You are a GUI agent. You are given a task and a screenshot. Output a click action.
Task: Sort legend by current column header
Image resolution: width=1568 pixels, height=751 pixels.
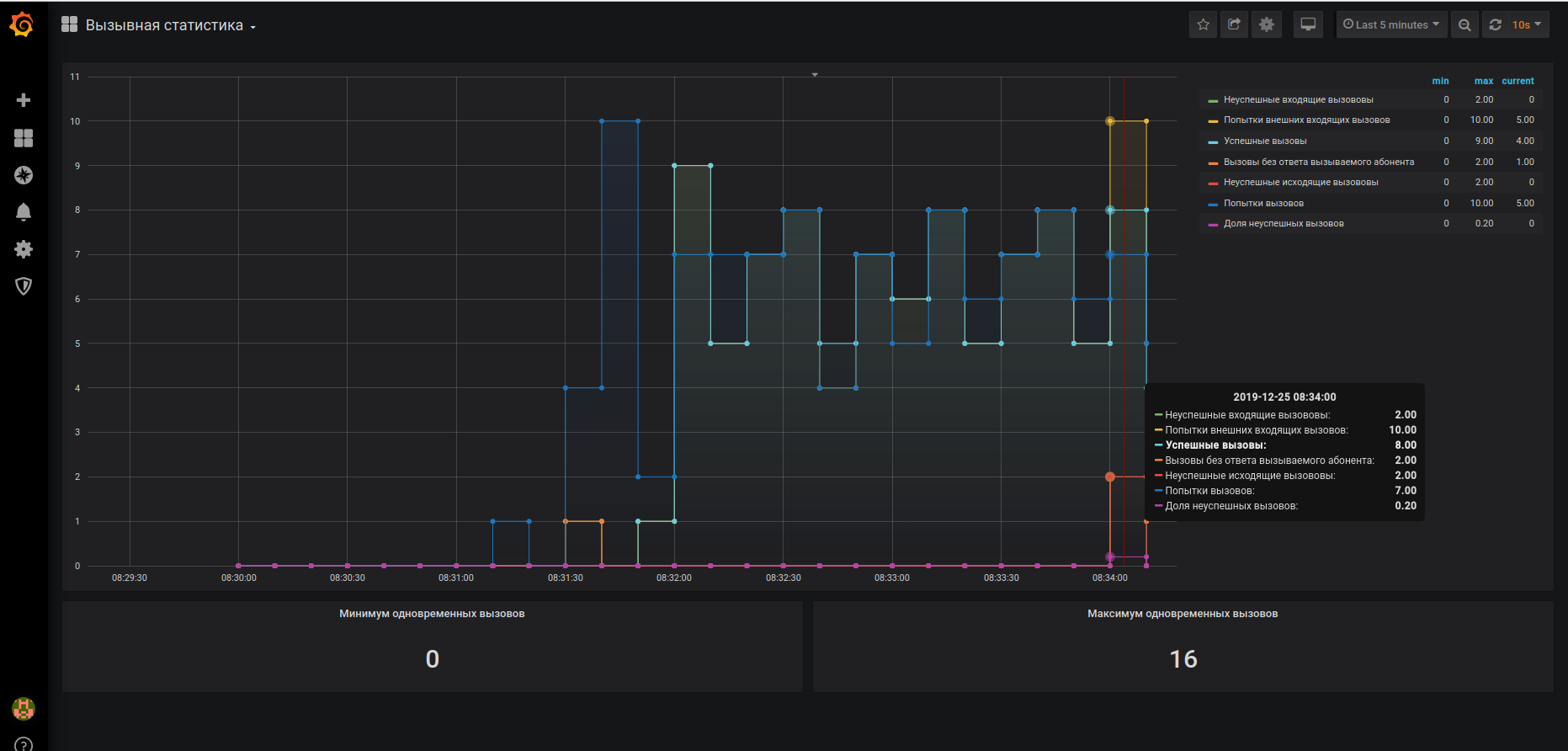click(x=1518, y=81)
